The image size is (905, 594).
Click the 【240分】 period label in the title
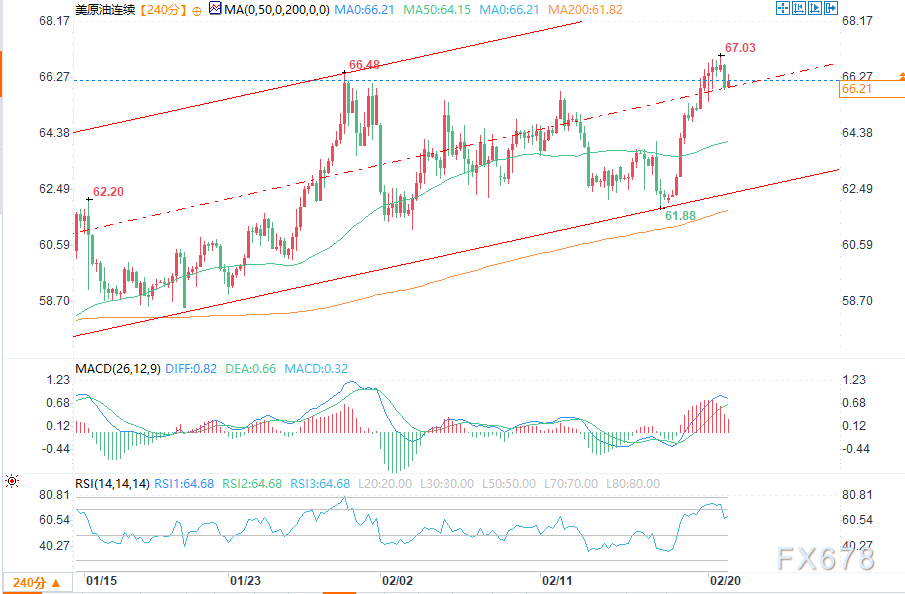tap(160, 10)
